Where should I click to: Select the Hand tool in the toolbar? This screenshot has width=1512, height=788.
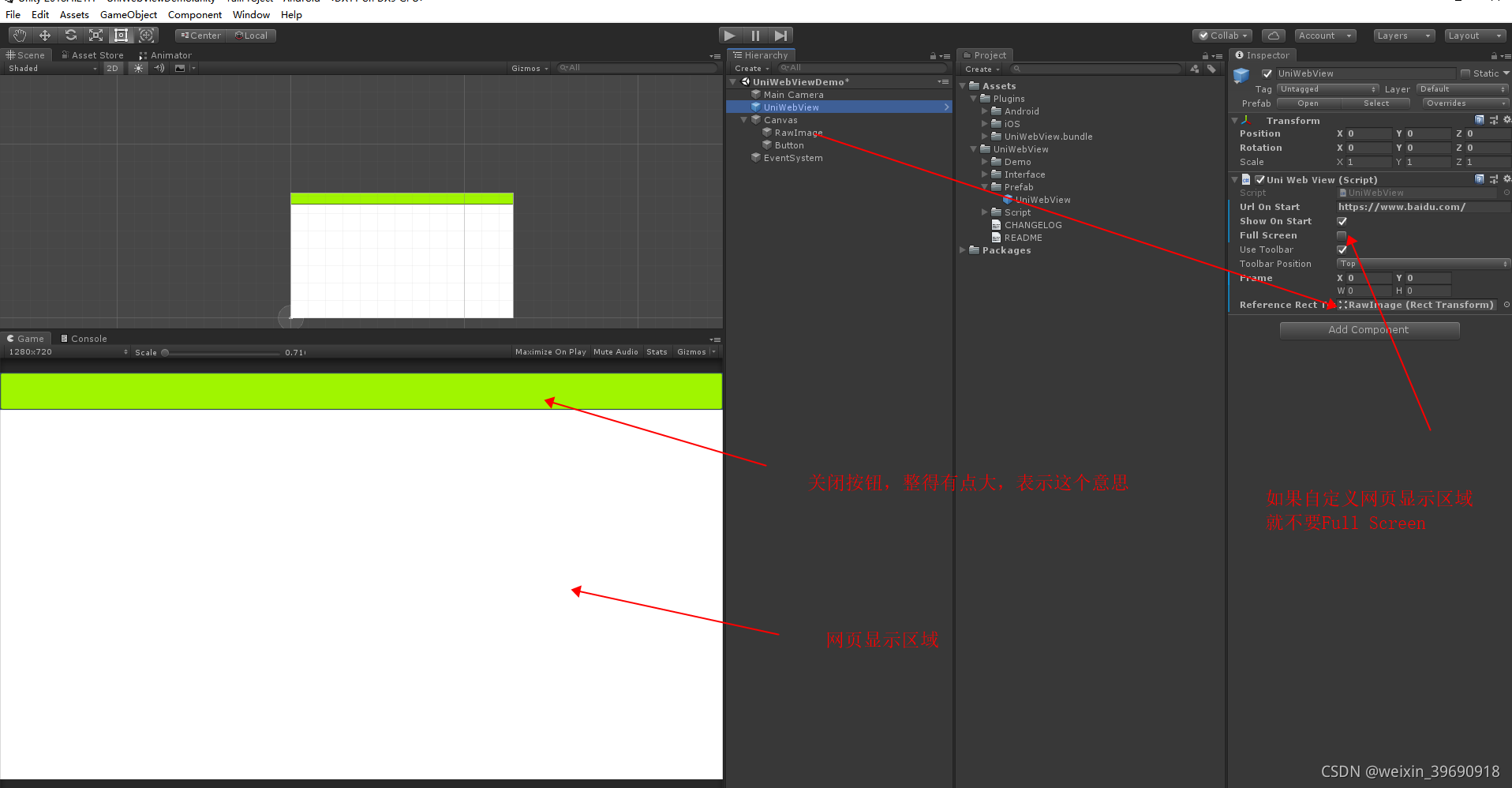coord(18,35)
